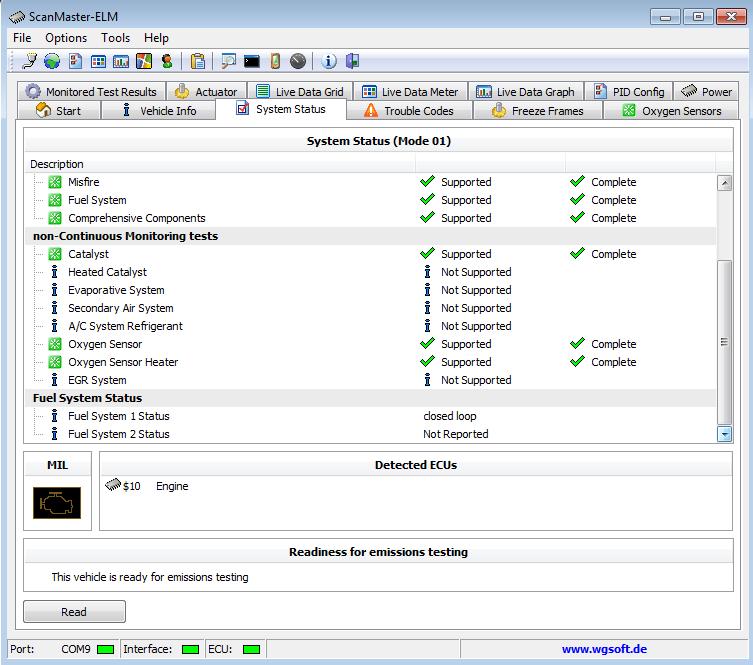Image resolution: width=753 pixels, height=665 pixels.
Task: Click the clipboard report toolbar icon
Action: pyautogui.click(x=198, y=61)
